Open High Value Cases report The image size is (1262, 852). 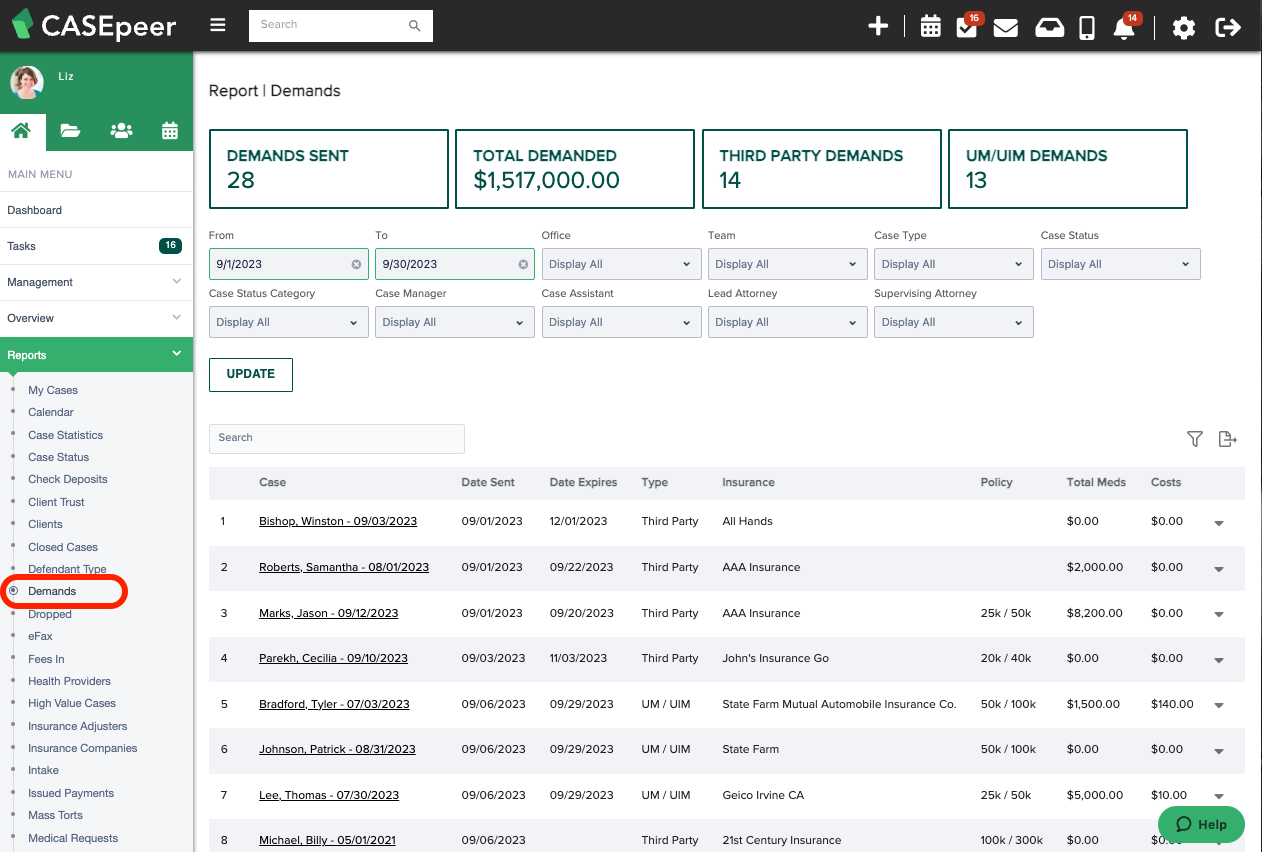[x=72, y=703]
